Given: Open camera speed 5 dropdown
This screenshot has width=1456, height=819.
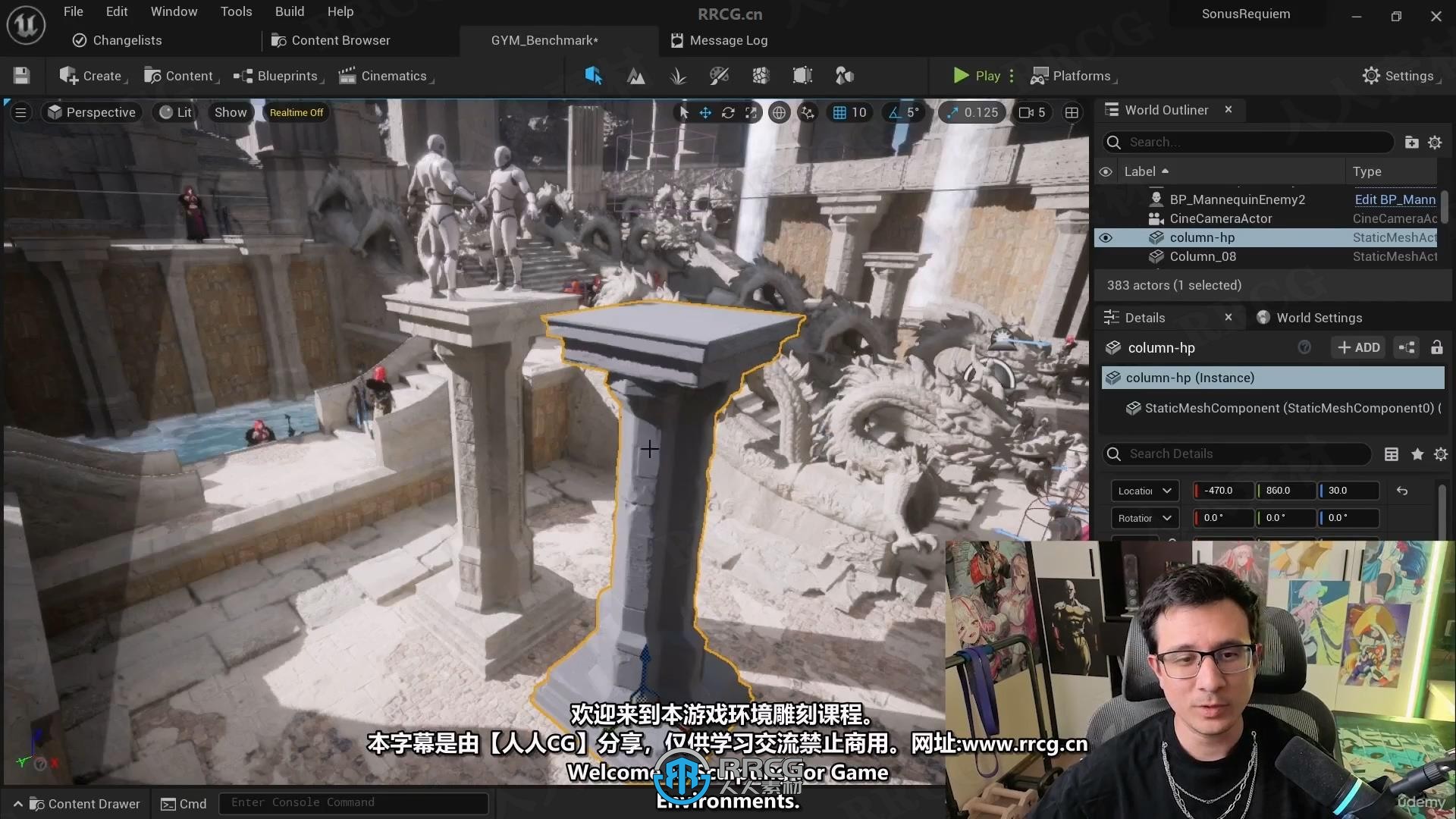Looking at the screenshot, I should [x=1033, y=112].
